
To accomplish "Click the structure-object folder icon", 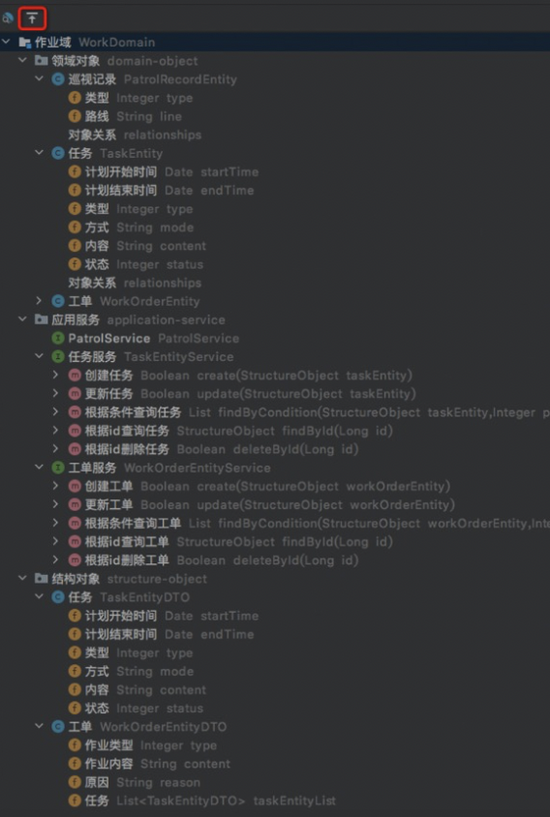I will [x=41, y=578].
